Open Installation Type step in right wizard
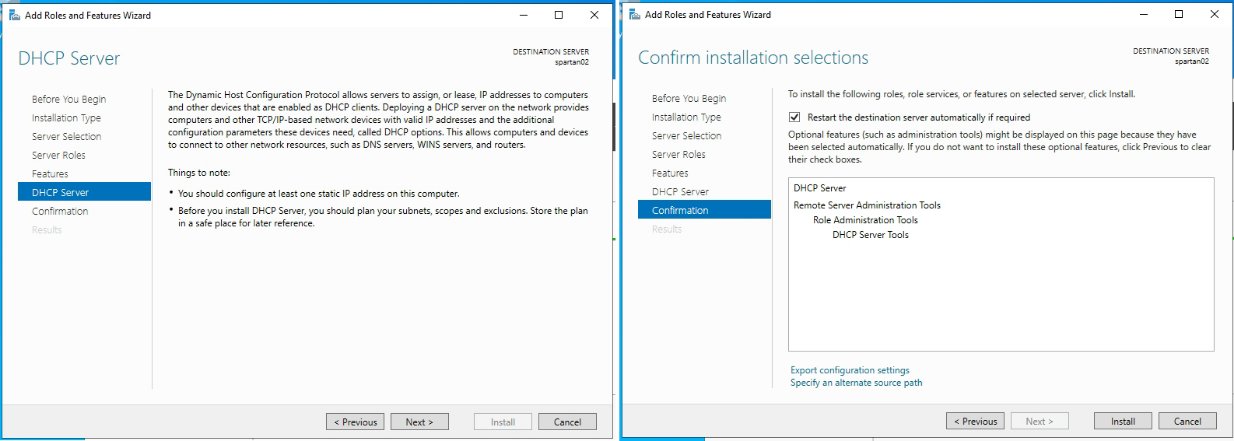Image resolution: width=1234 pixels, height=441 pixels. pyautogui.click(x=686, y=117)
